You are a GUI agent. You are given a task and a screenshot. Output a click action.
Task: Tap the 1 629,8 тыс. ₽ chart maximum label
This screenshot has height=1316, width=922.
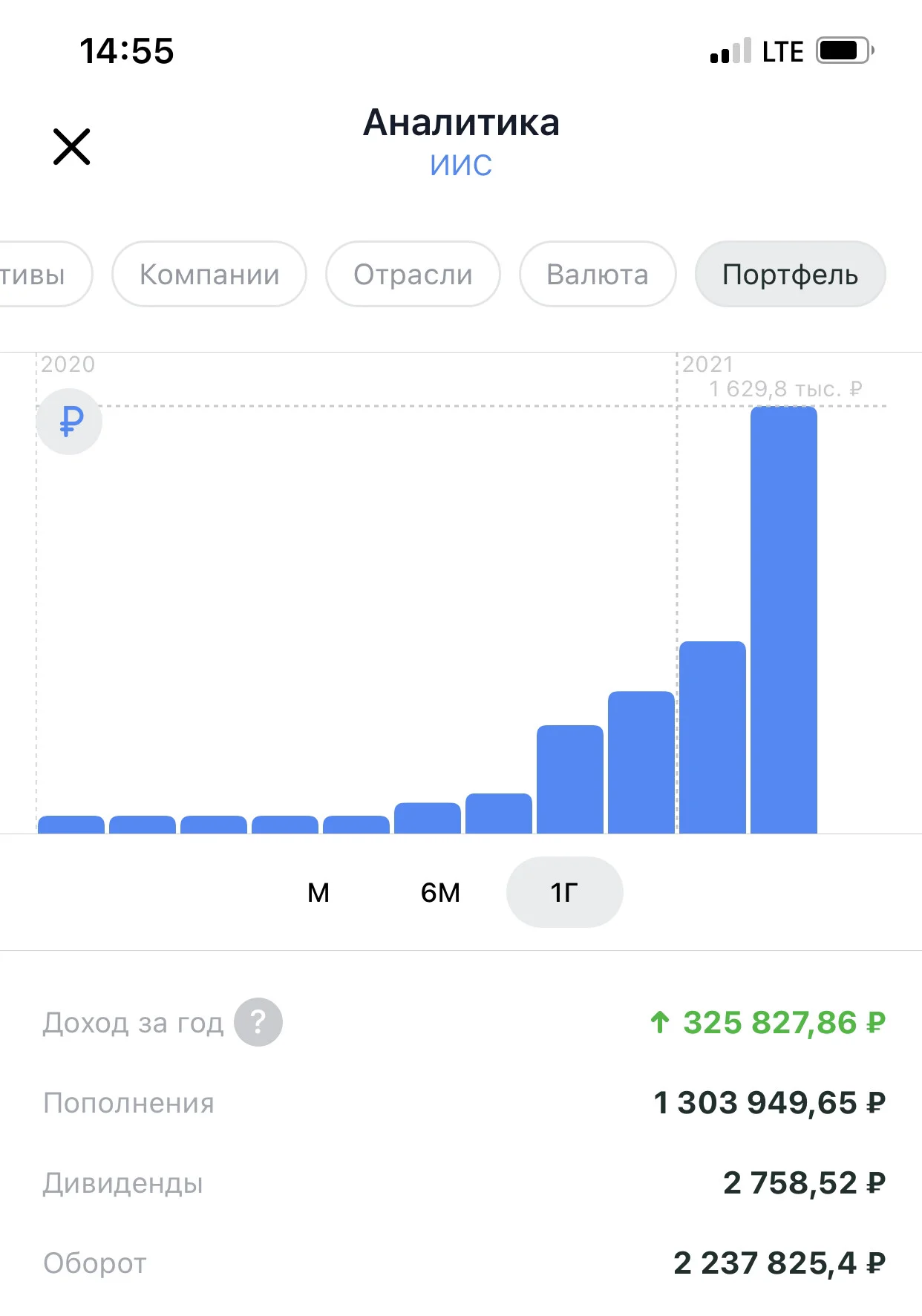click(x=785, y=388)
